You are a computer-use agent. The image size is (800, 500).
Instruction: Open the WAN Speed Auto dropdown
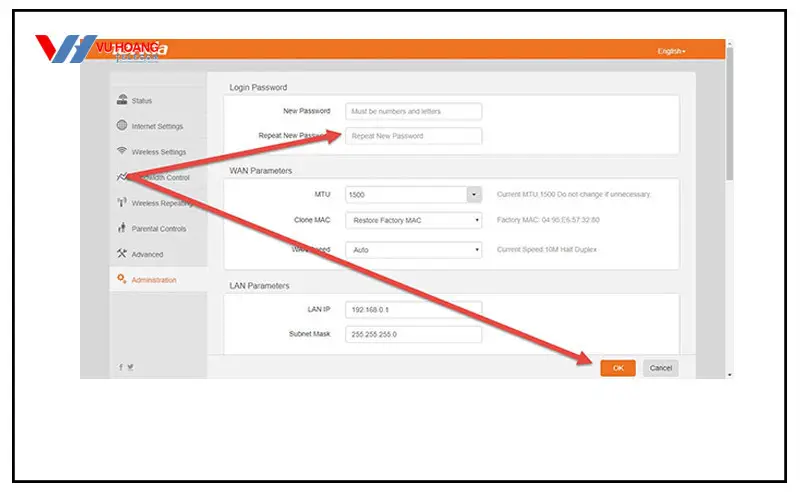pos(413,250)
